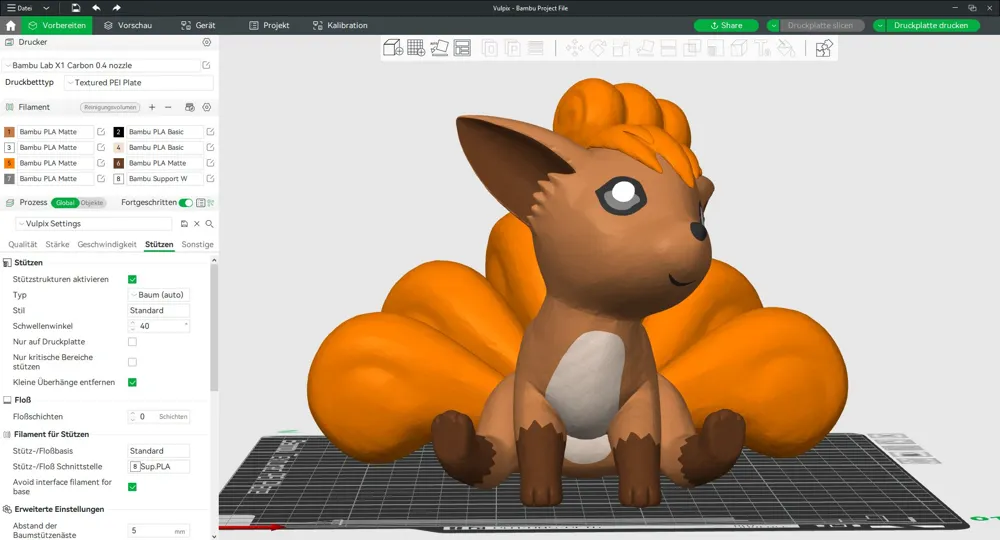Open the Qualität settings tab
1000x540 pixels.
(22, 244)
